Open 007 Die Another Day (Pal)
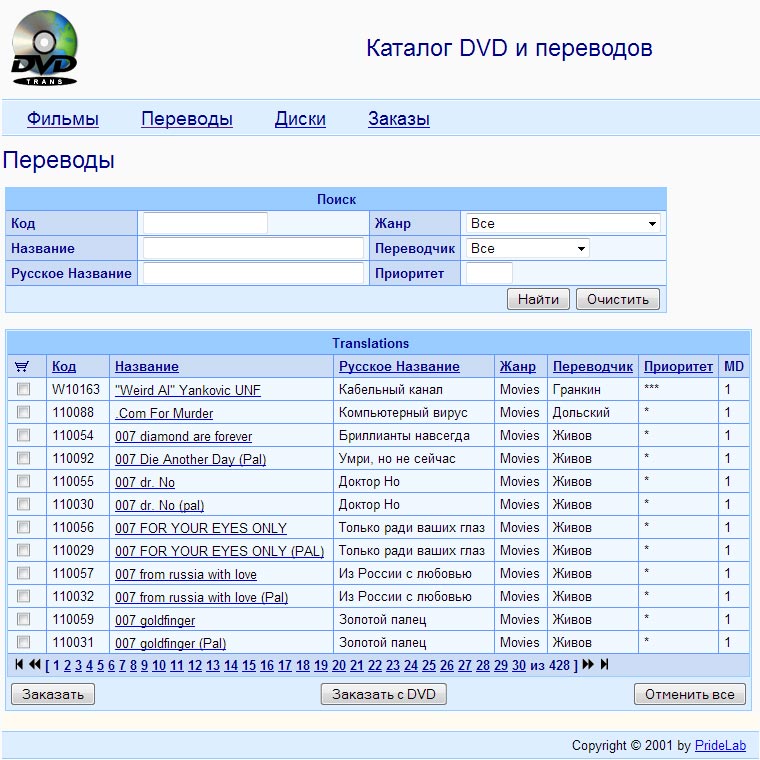760x760 pixels. (x=190, y=459)
